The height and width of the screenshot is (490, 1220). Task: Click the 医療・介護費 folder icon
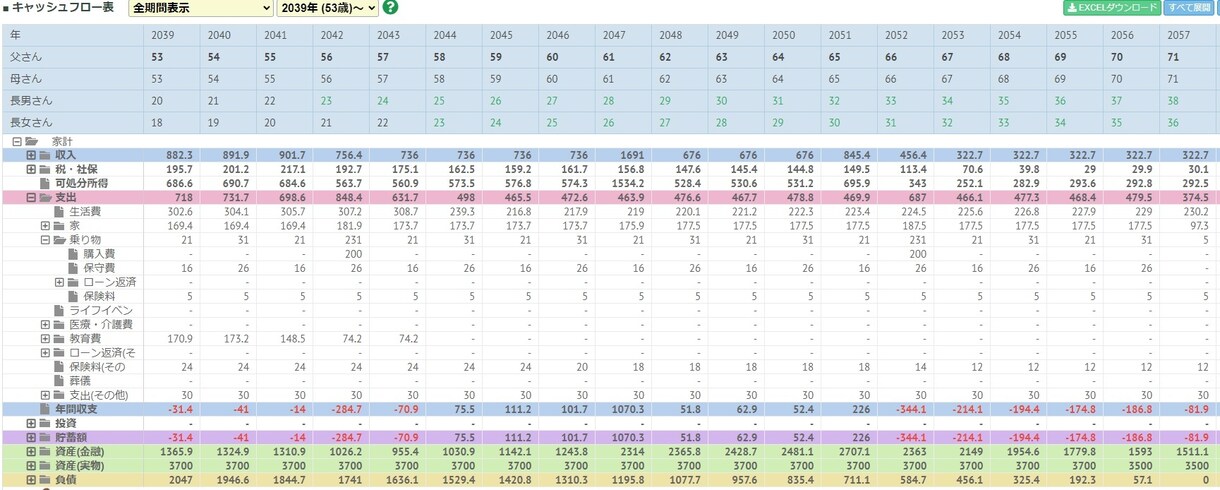point(59,324)
